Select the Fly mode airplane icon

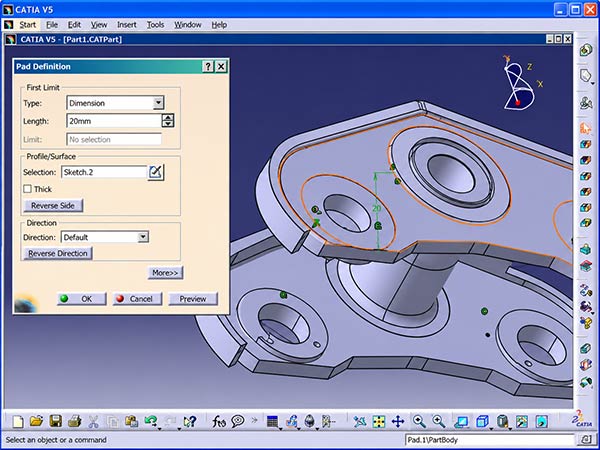359,422
